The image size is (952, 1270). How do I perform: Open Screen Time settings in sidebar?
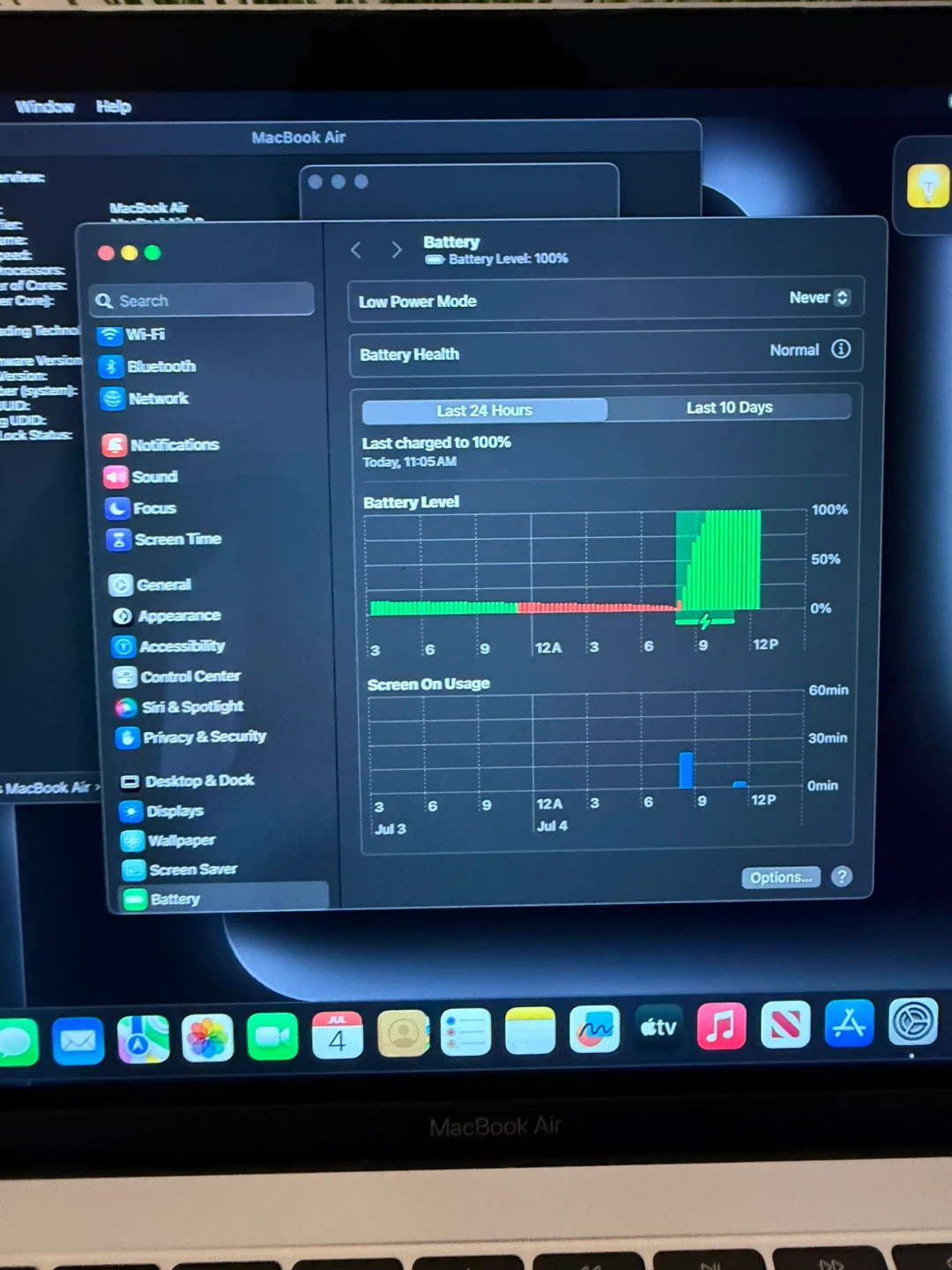(164, 539)
